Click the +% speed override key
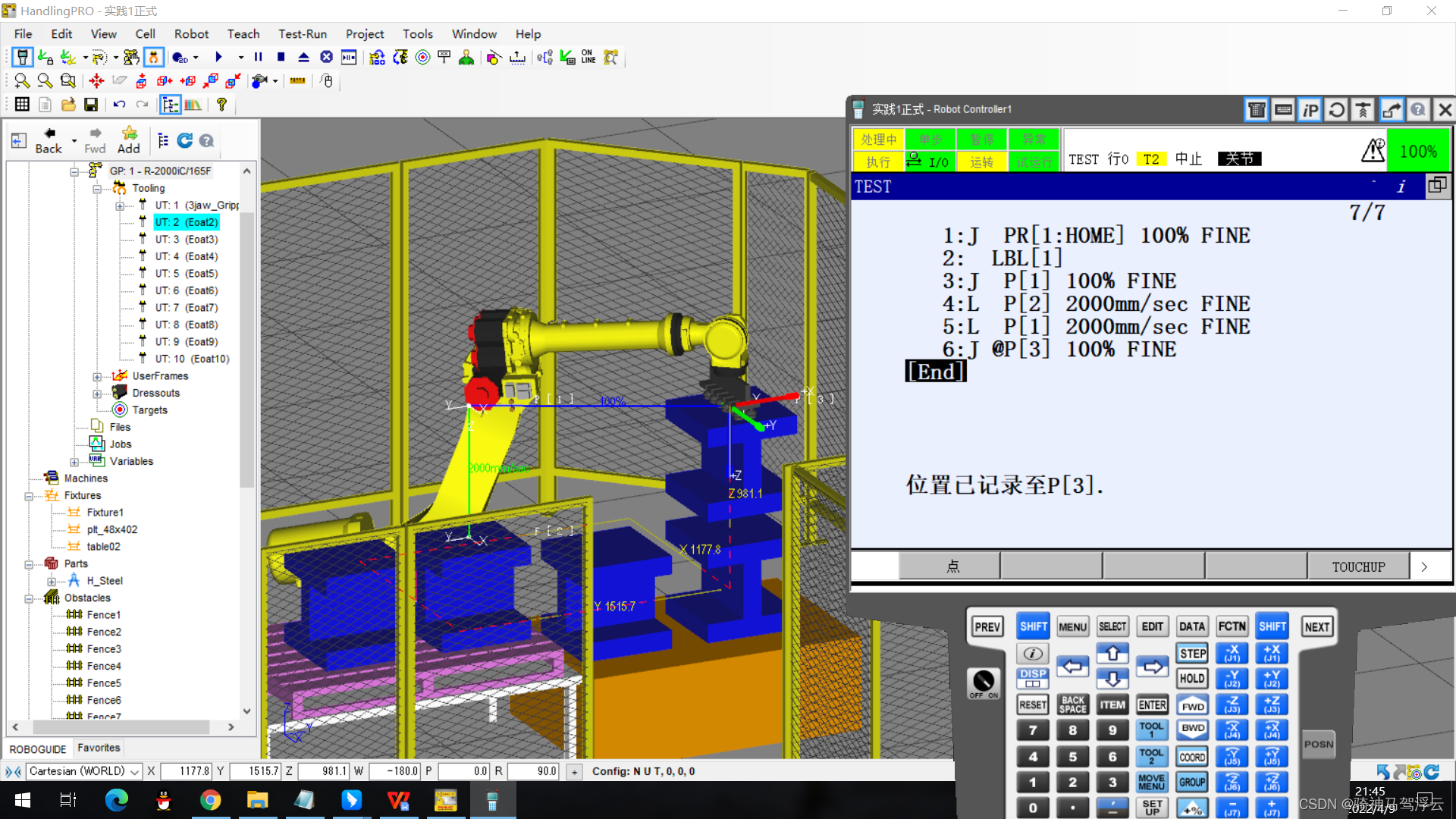 (x=1192, y=809)
